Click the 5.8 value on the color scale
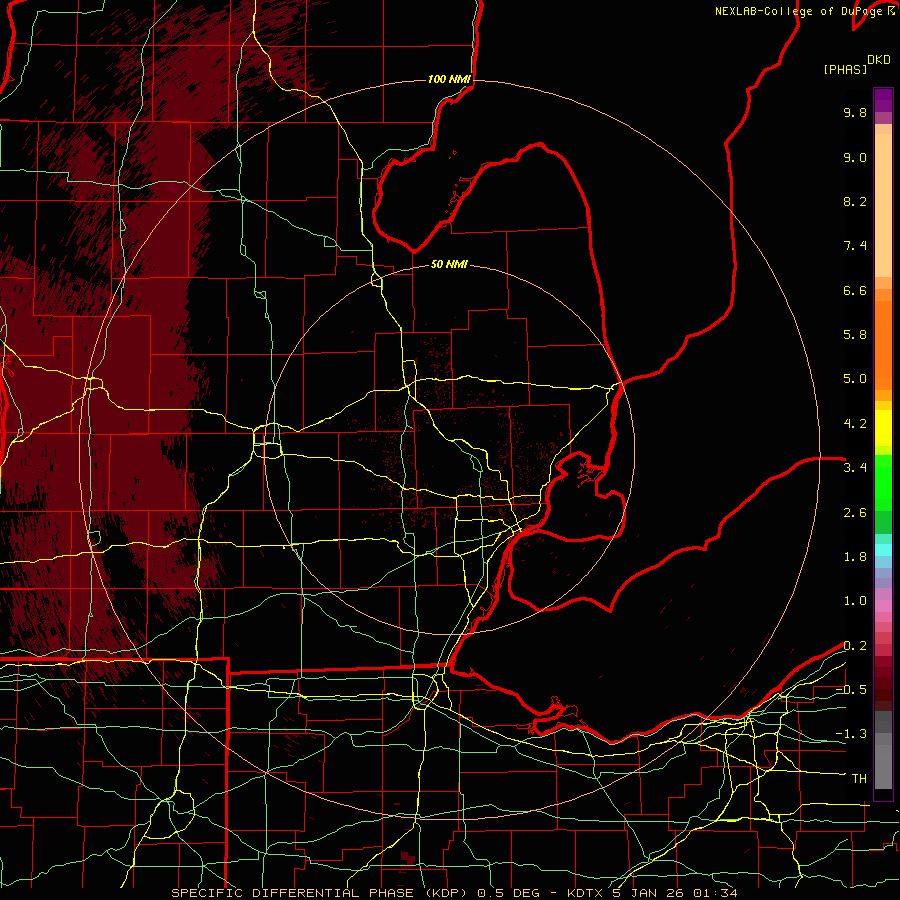900x900 pixels. tap(855, 335)
